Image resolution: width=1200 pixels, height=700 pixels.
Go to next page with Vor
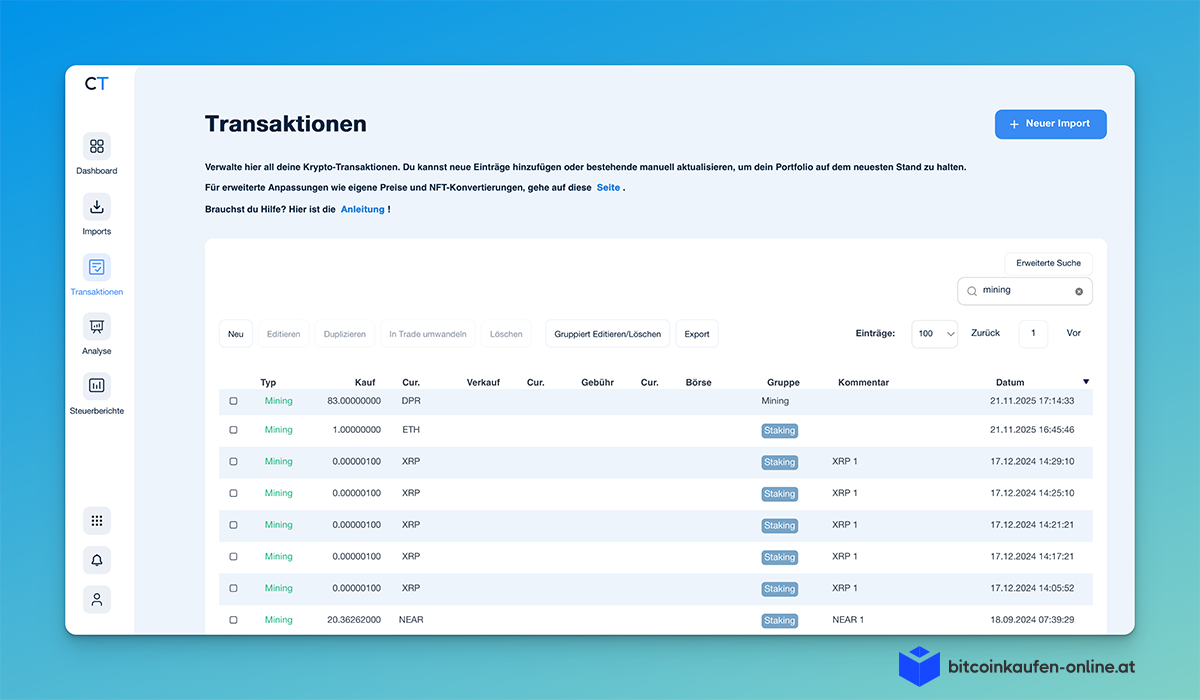(x=1073, y=333)
